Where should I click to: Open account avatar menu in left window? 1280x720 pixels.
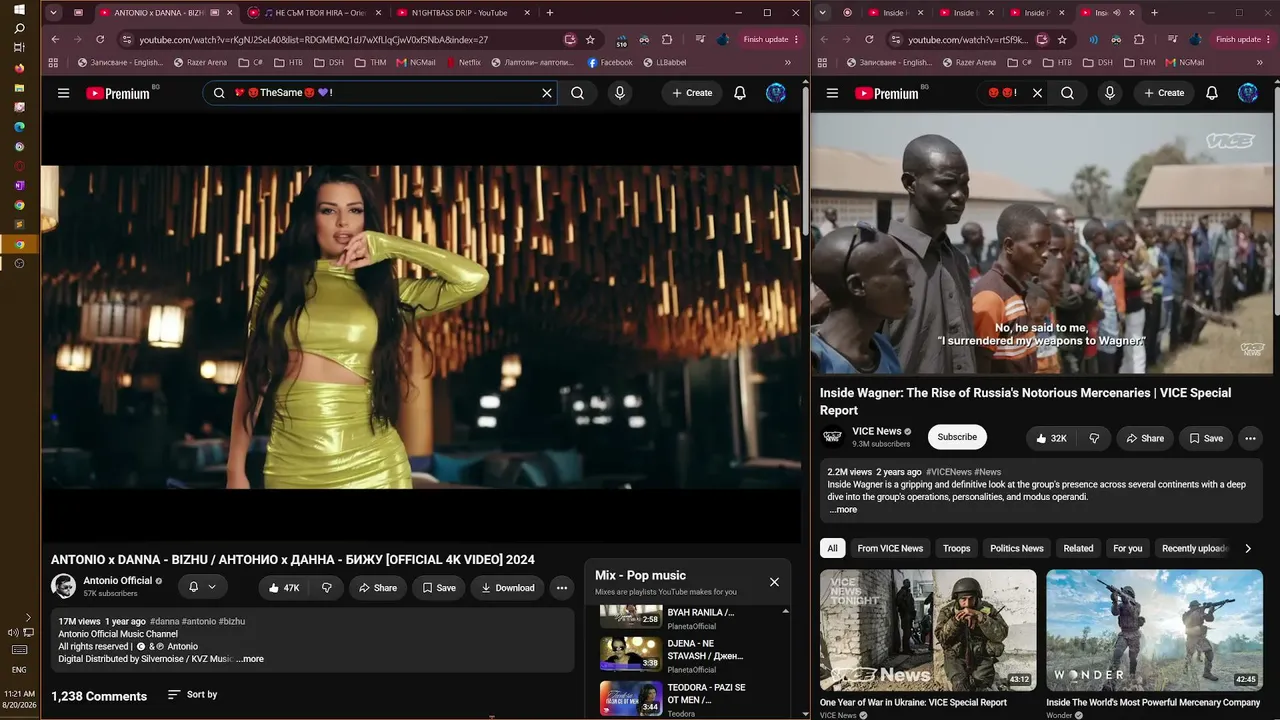pos(776,93)
